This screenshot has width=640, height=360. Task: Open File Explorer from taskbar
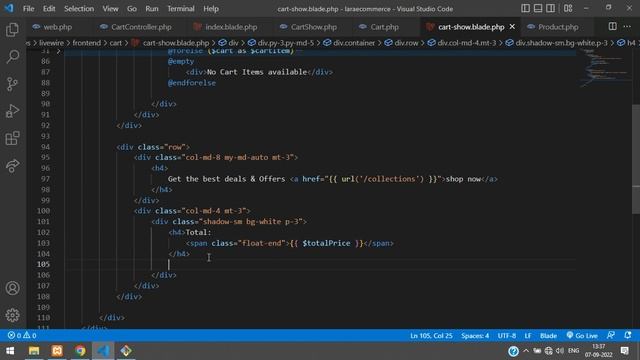coord(34,351)
